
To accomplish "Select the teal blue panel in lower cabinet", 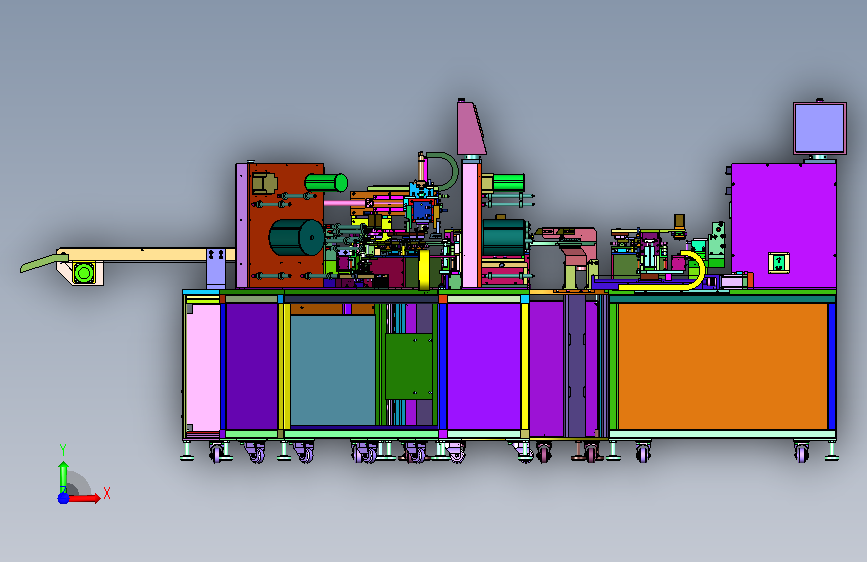I will coord(333,370).
